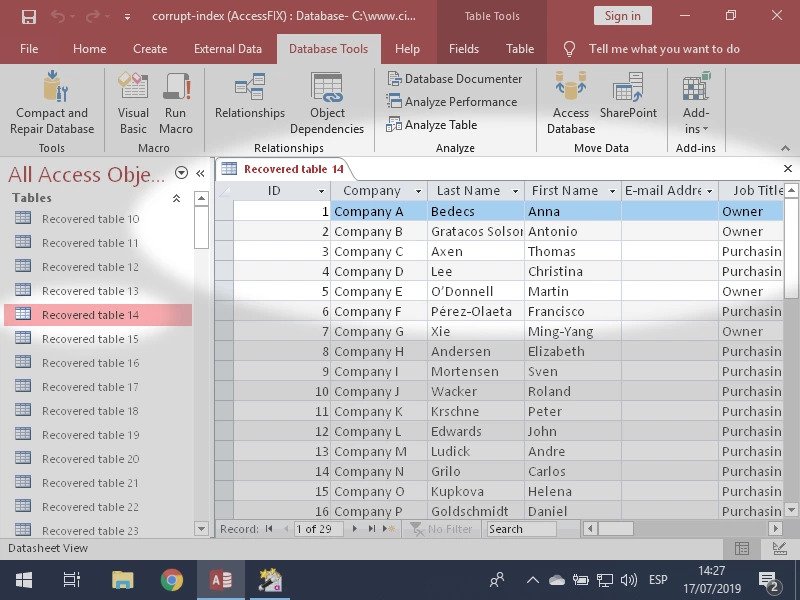The height and width of the screenshot is (600, 800).
Task: Launch the Database Documenter
Action: point(456,78)
